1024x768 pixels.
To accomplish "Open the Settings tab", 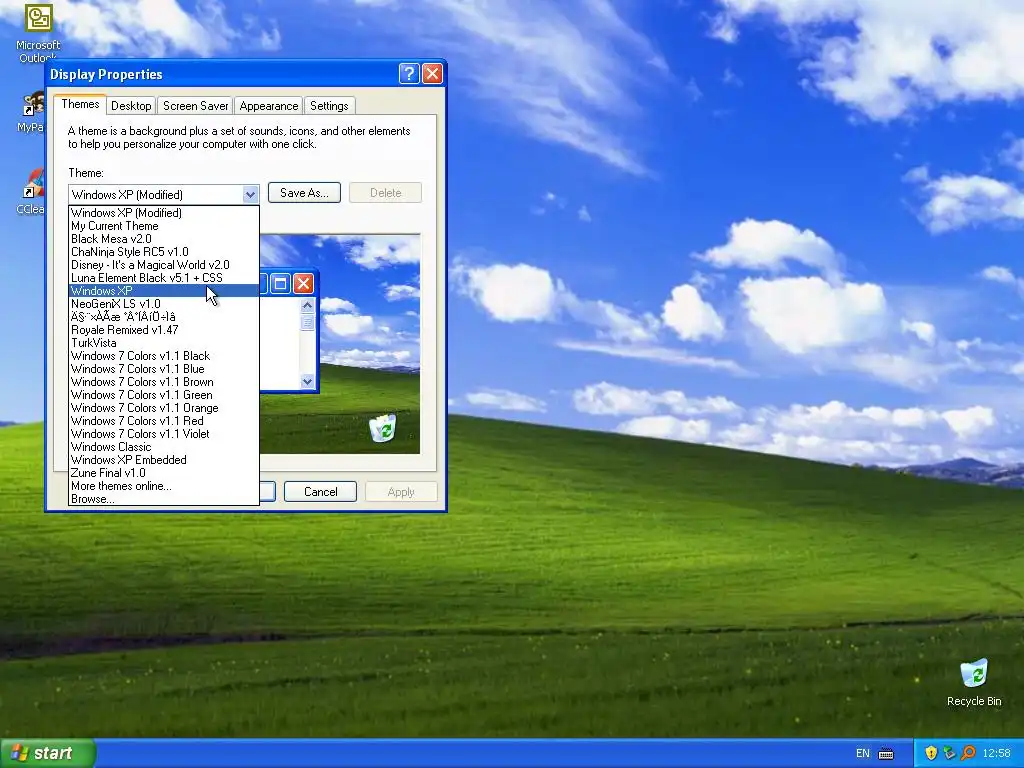I will 329,106.
